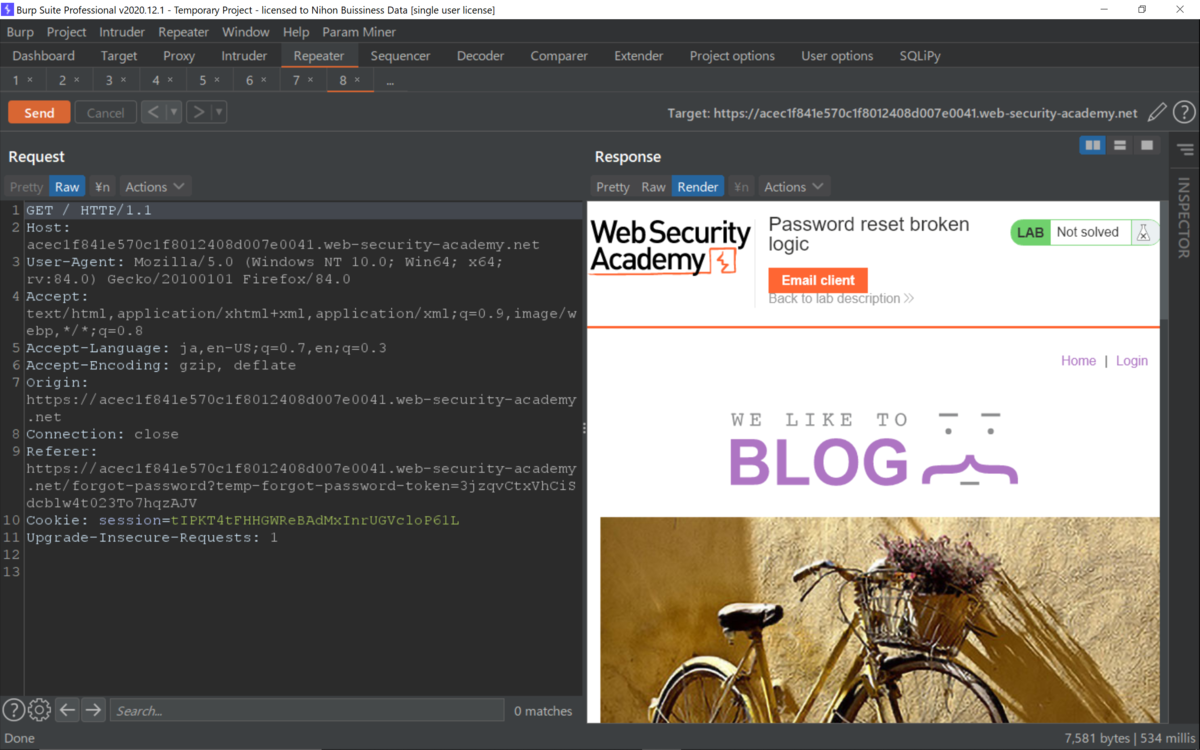Image resolution: width=1200 pixels, height=750 pixels.
Task: Go forward to next request in history
Action: (198, 112)
